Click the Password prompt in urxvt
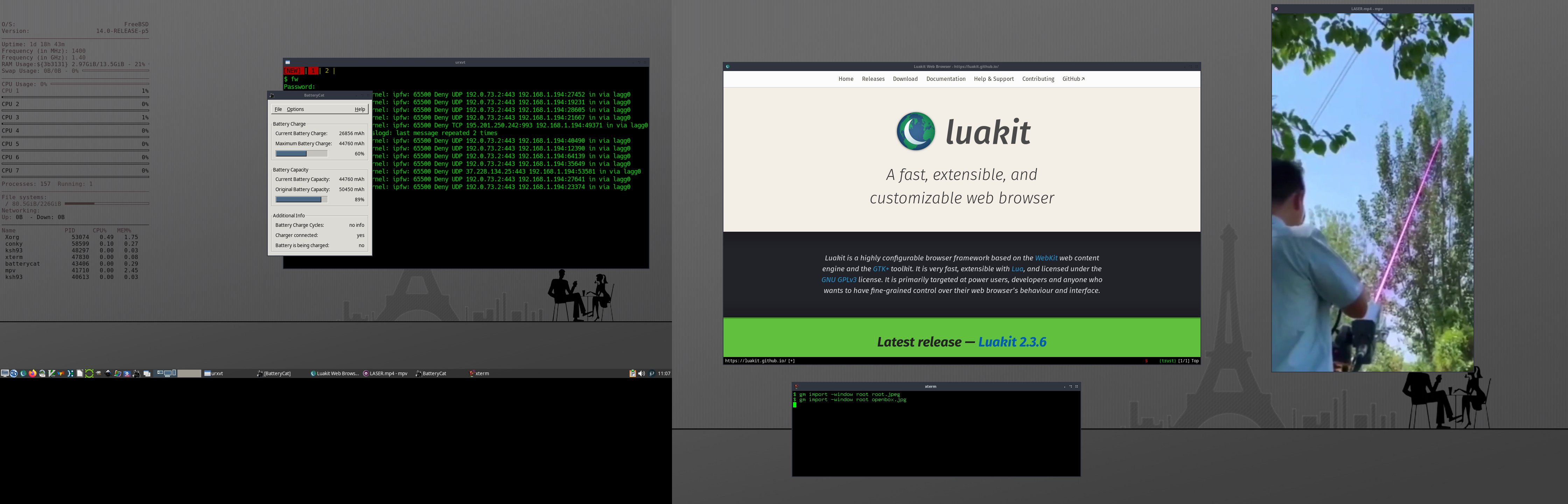This screenshot has height=504, width=1568. click(299, 87)
